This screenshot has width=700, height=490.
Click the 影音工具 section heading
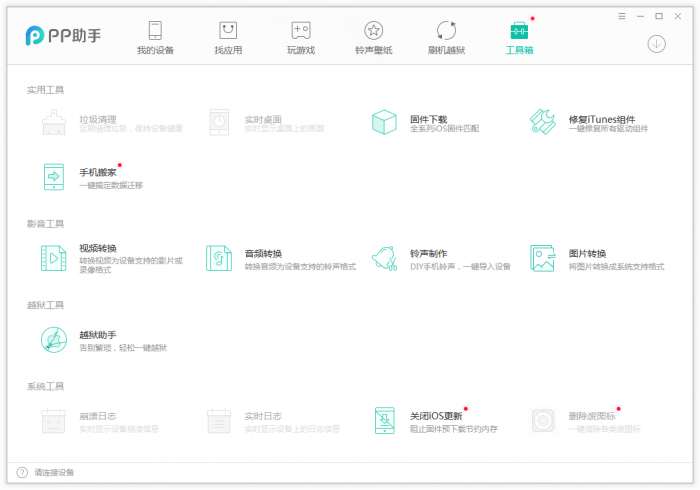click(x=46, y=224)
